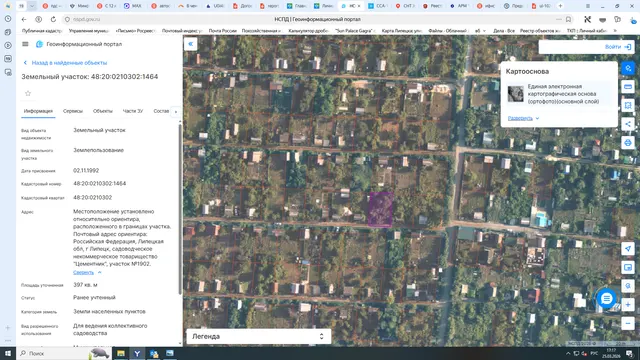Viewport: 640px width, 360px height.
Task: Switch to the Объекты tab
Action: coord(102,111)
